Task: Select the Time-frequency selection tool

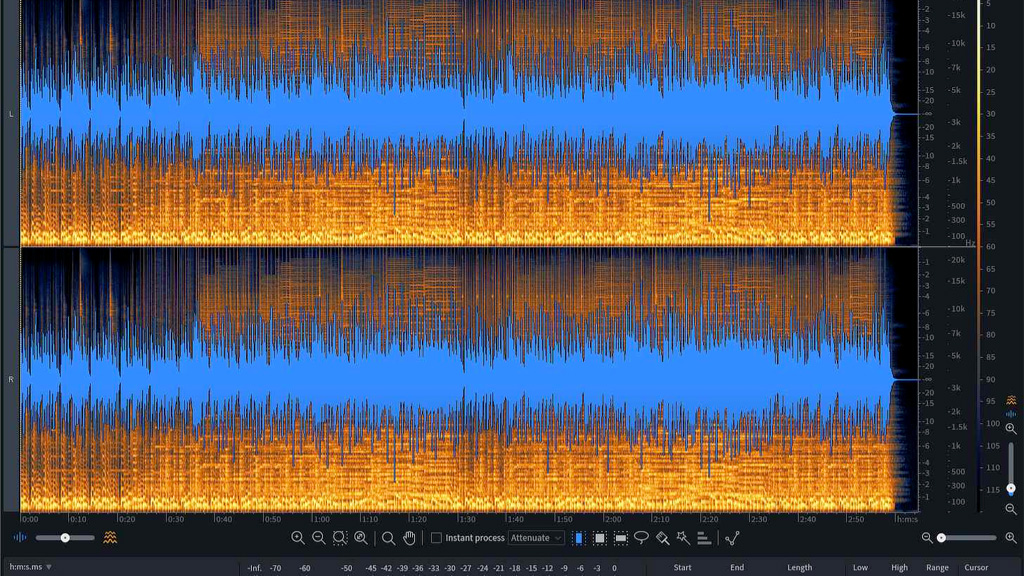Action: click(x=600, y=537)
